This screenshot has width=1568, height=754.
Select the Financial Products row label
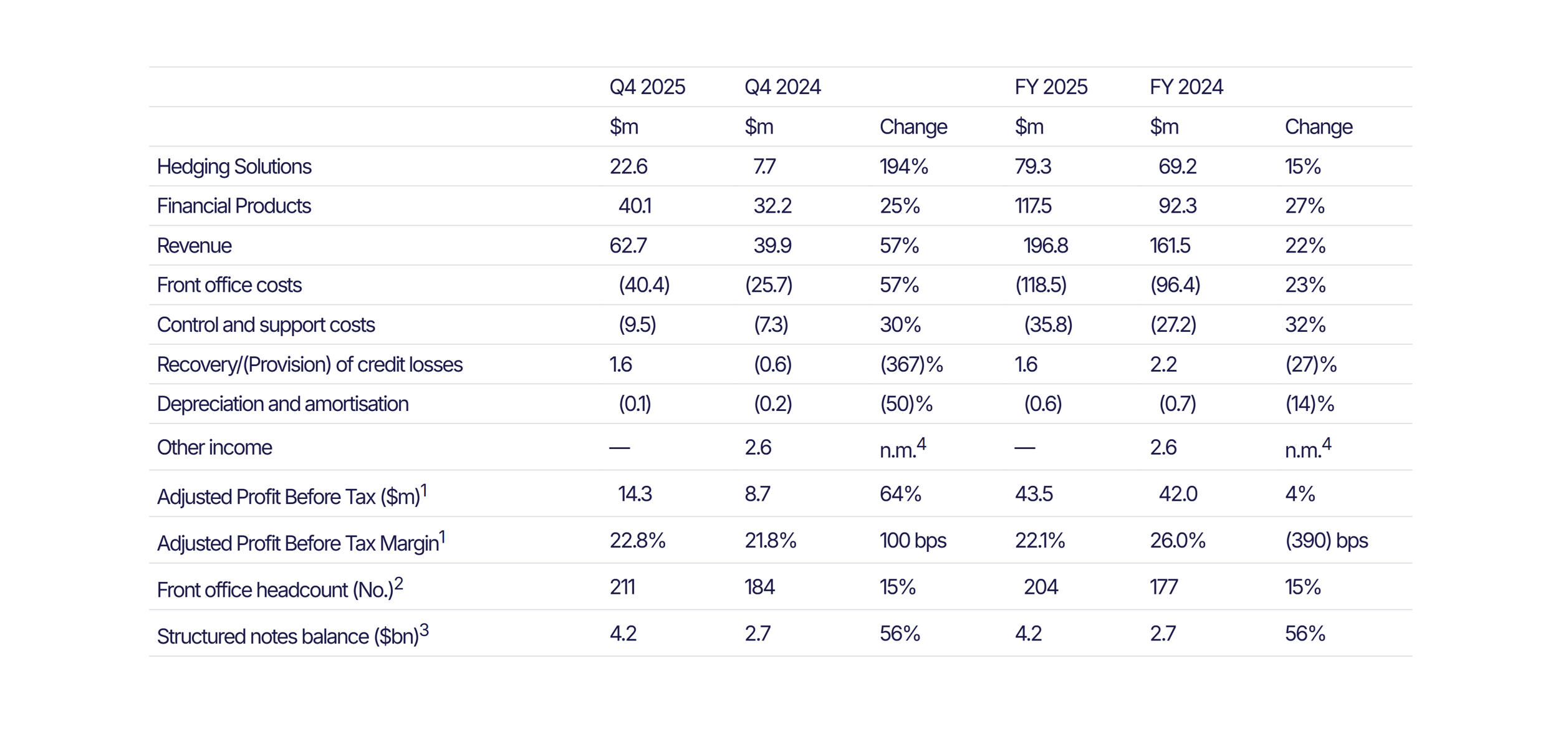(234, 206)
